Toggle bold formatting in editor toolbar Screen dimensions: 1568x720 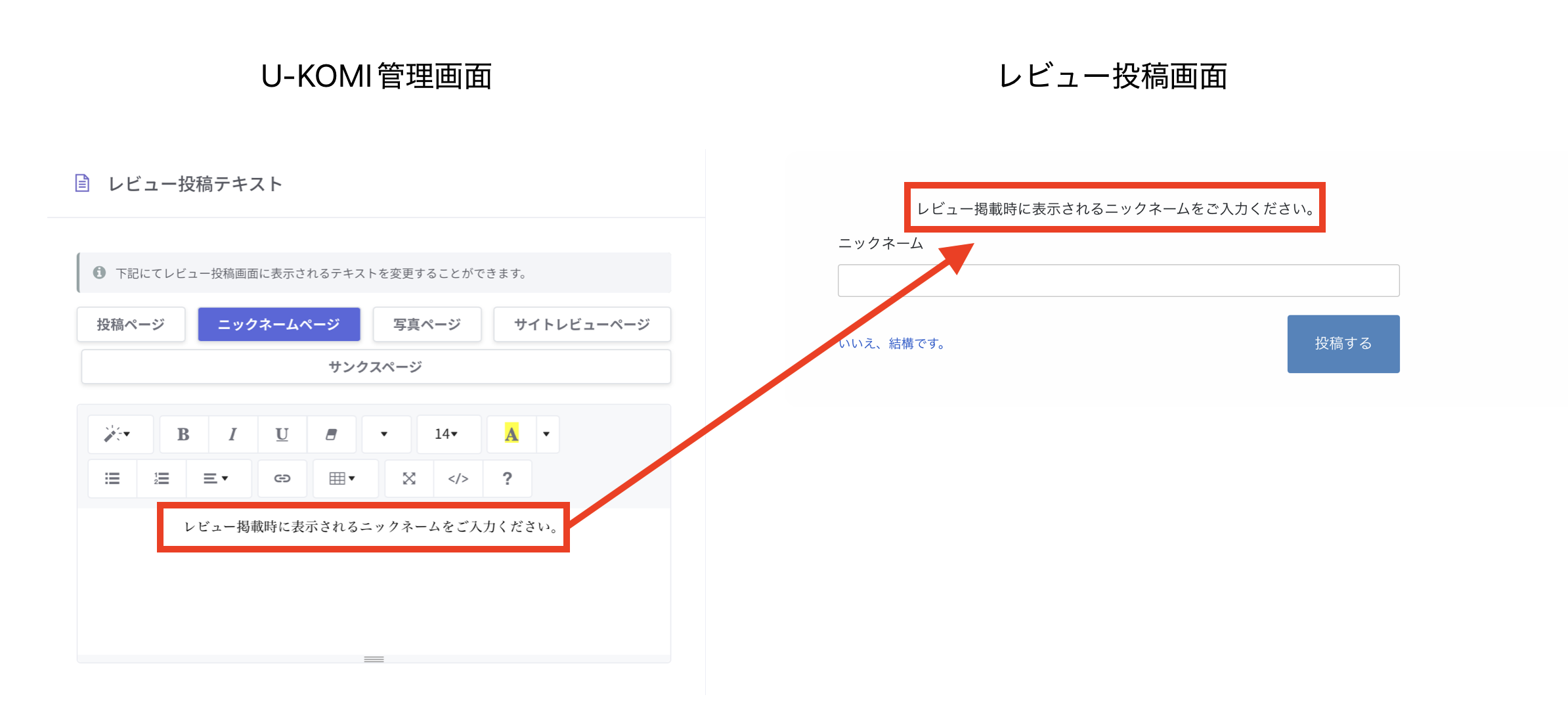183,434
